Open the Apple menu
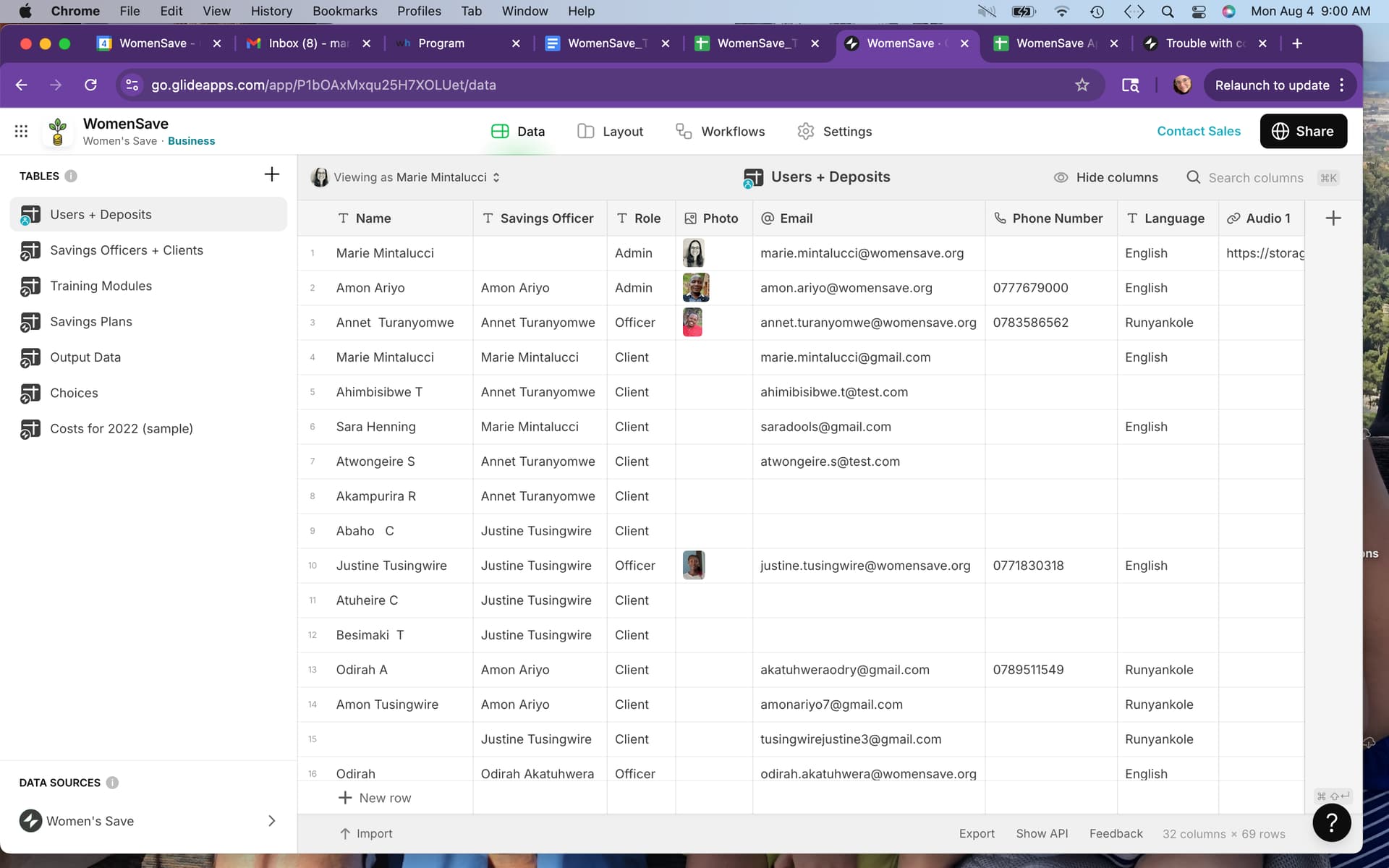This screenshot has width=1389, height=868. pos(25,11)
